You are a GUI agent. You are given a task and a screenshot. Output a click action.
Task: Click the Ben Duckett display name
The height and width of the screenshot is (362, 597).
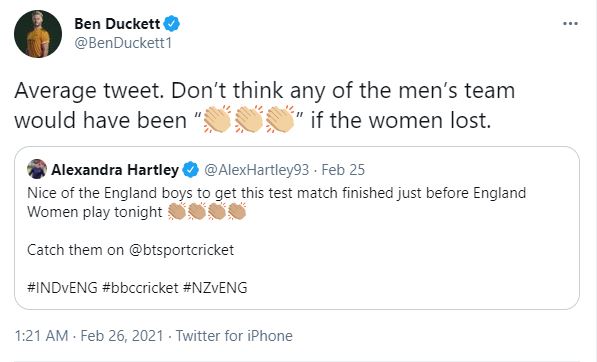[117, 24]
